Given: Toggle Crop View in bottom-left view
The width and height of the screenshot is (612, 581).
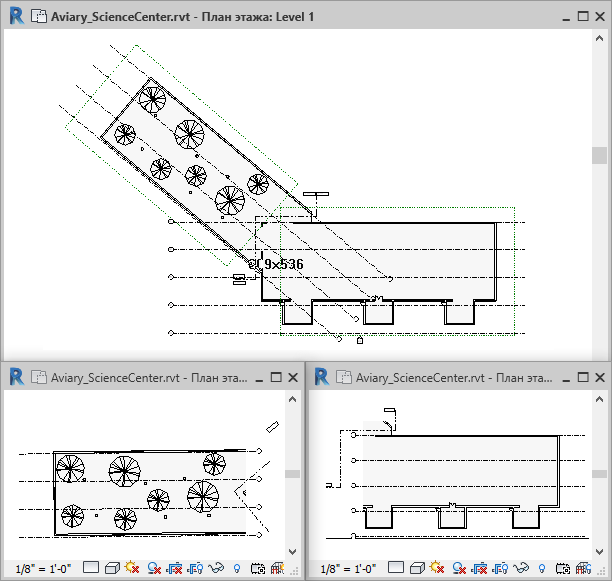Looking at the screenshot, I should pyautogui.click(x=174, y=569).
